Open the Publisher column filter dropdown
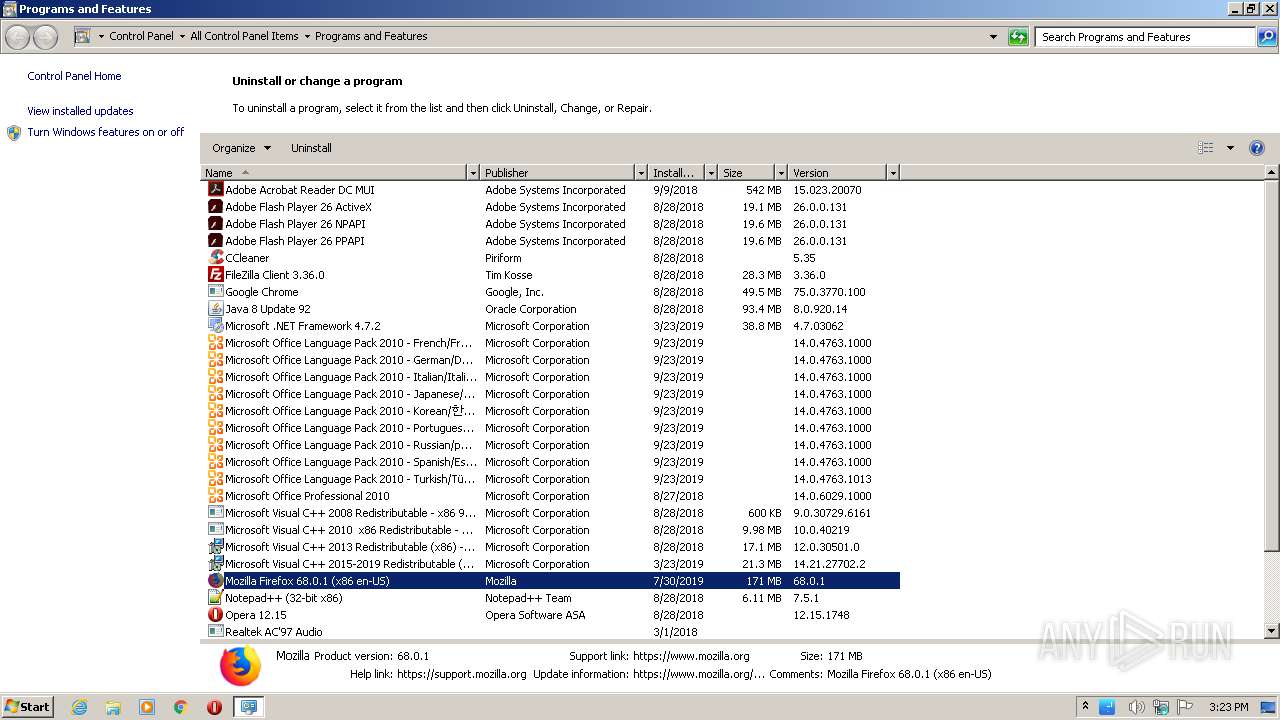The height and width of the screenshot is (720, 1280). pyautogui.click(x=641, y=173)
